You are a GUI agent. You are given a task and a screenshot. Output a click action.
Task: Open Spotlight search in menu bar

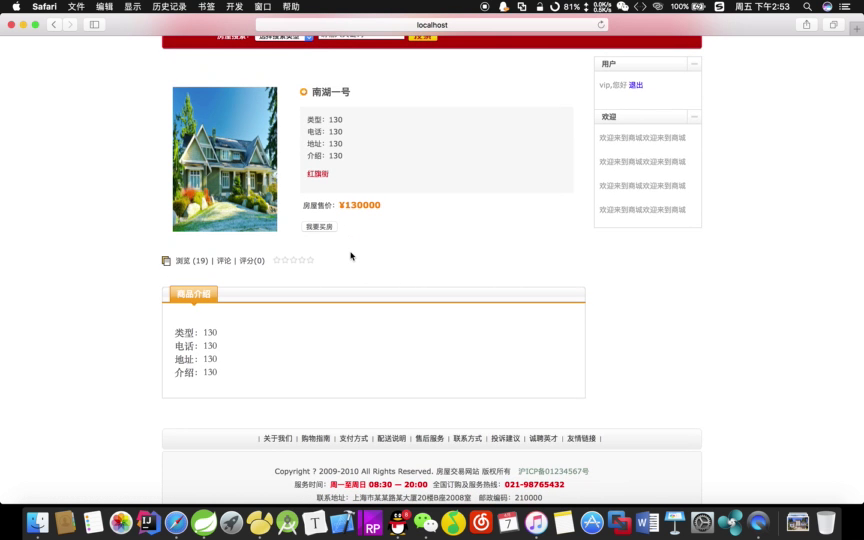tap(807, 7)
